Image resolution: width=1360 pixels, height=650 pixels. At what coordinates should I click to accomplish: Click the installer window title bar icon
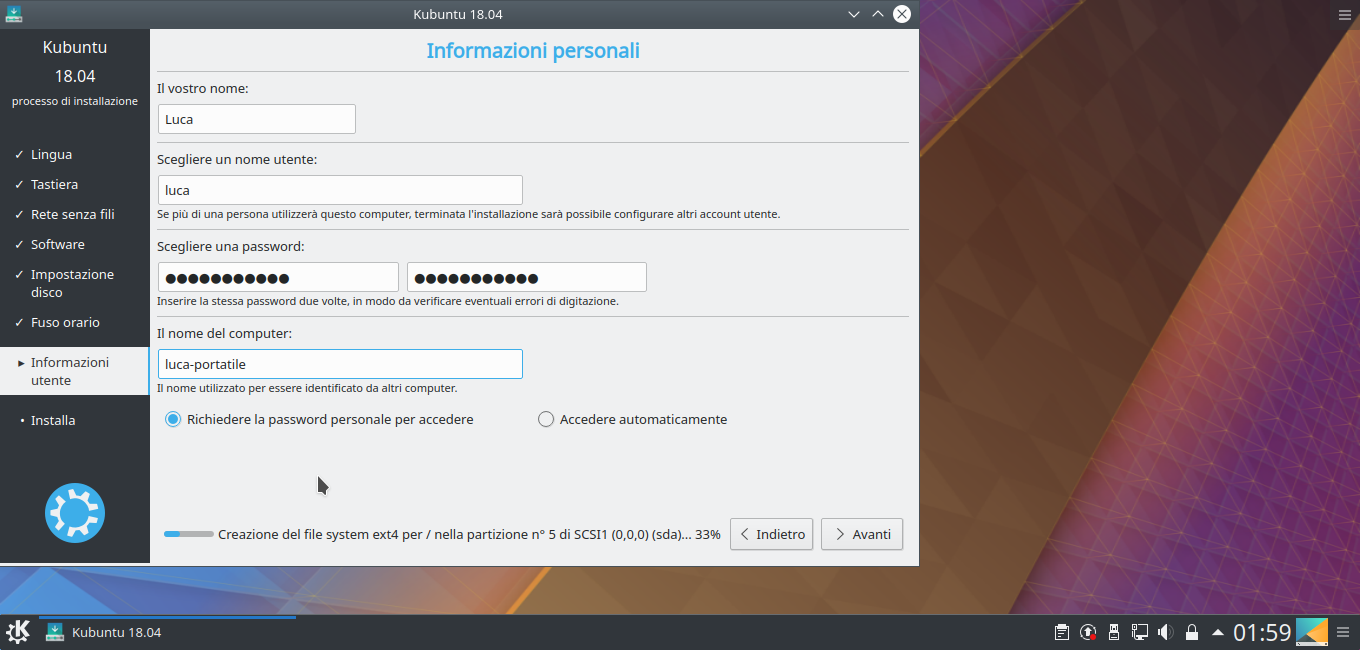[x=12, y=14]
